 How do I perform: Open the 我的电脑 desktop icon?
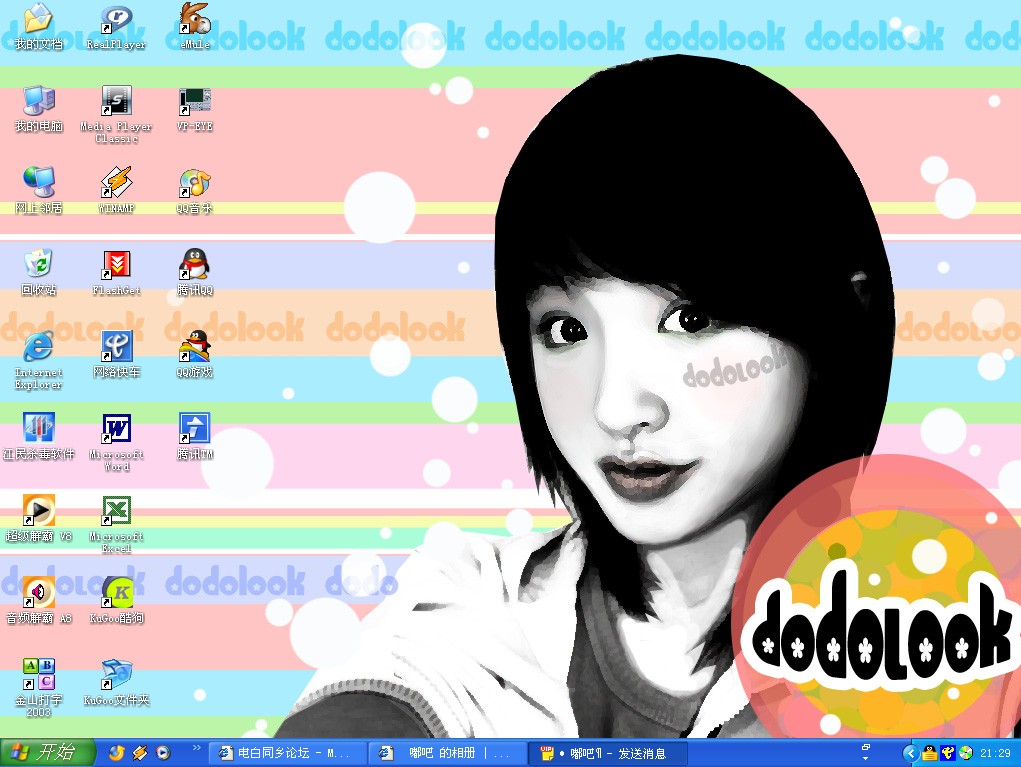(38, 101)
